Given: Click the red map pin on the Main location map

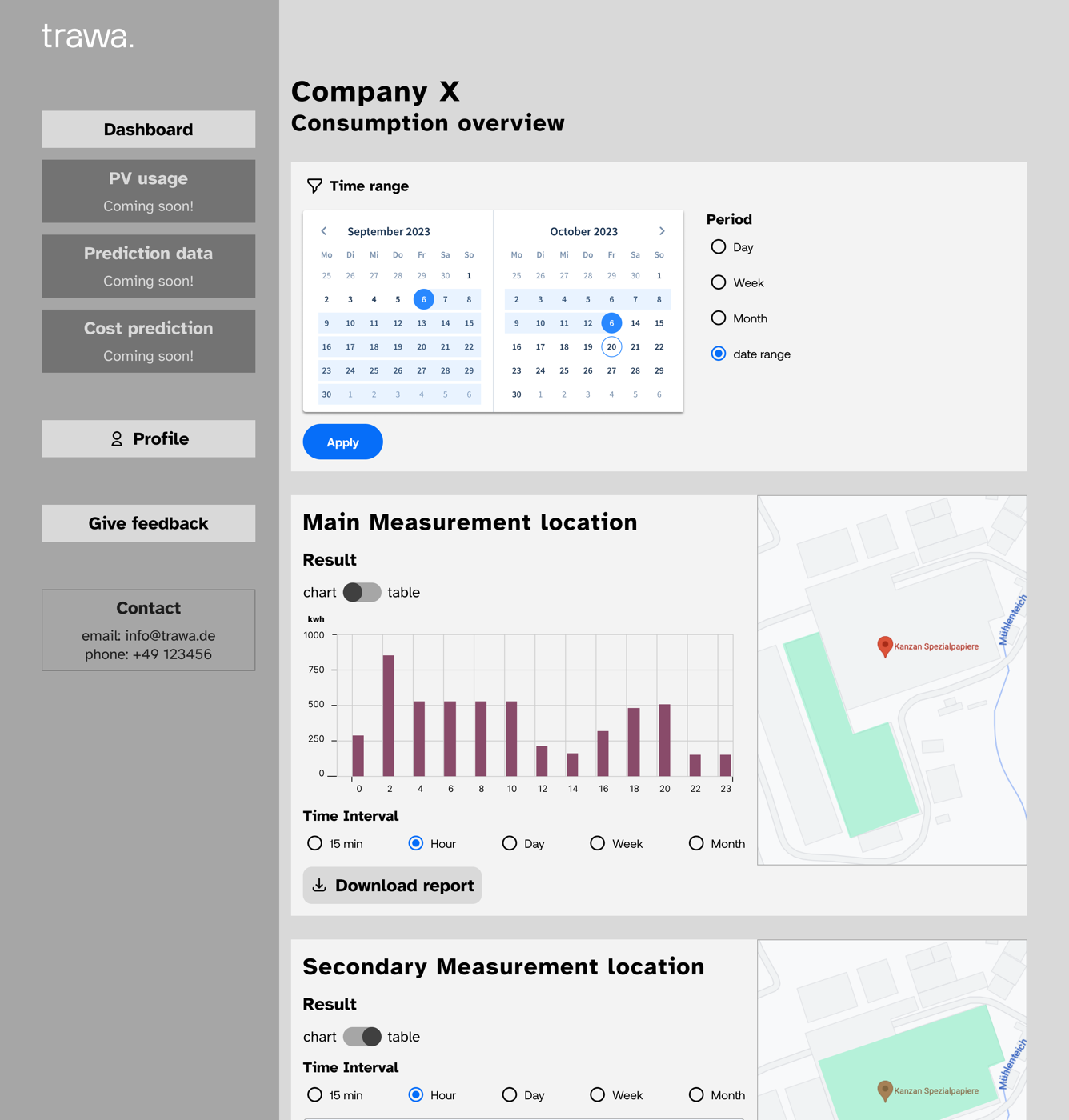Looking at the screenshot, I should click(884, 646).
